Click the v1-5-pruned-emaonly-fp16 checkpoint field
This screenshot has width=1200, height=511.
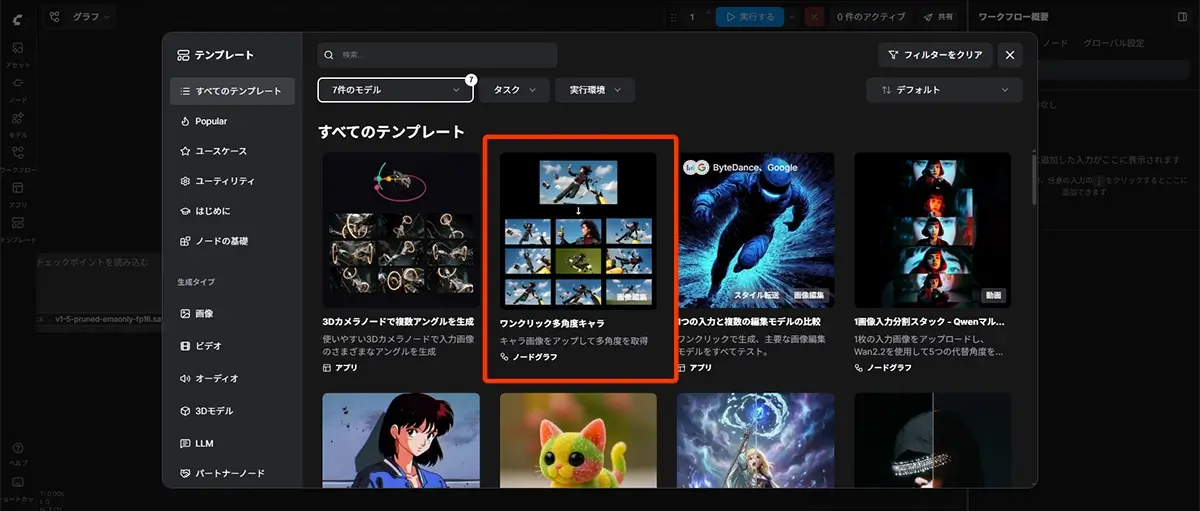point(98,319)
